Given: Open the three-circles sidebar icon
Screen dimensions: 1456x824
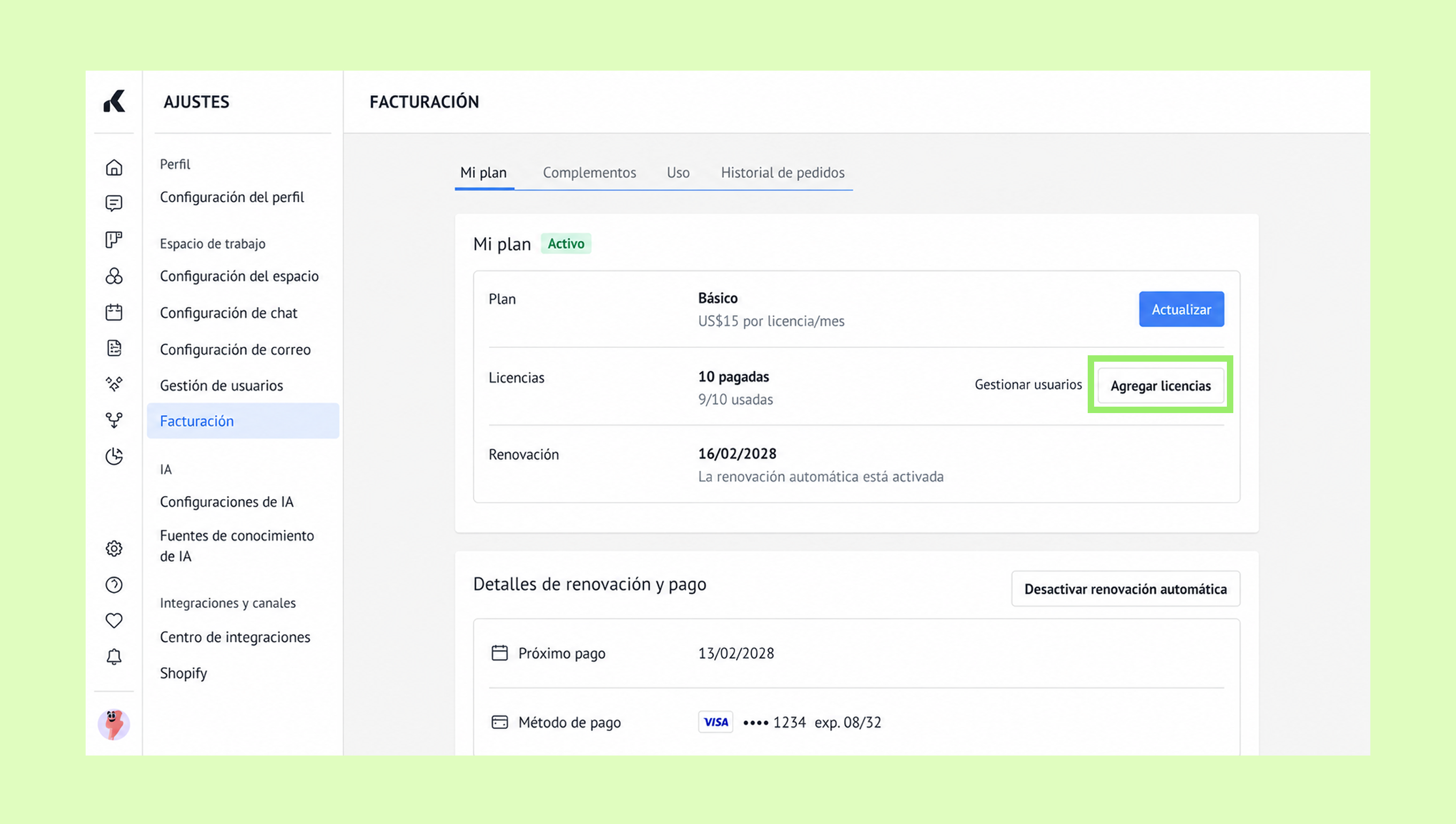Looking at the screenshot, I should click(x=114, y=276).
